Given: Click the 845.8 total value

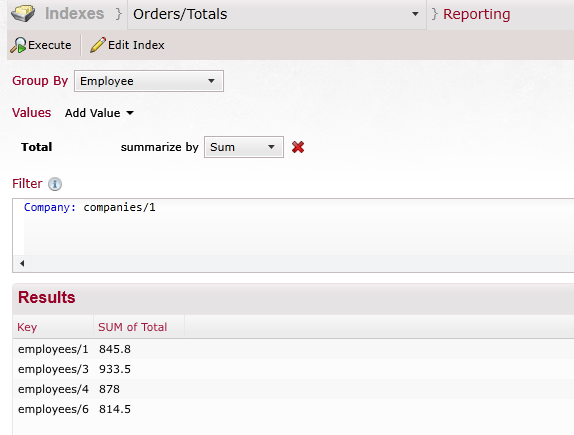Looking at the screenshot, I should tap(115, 349).
